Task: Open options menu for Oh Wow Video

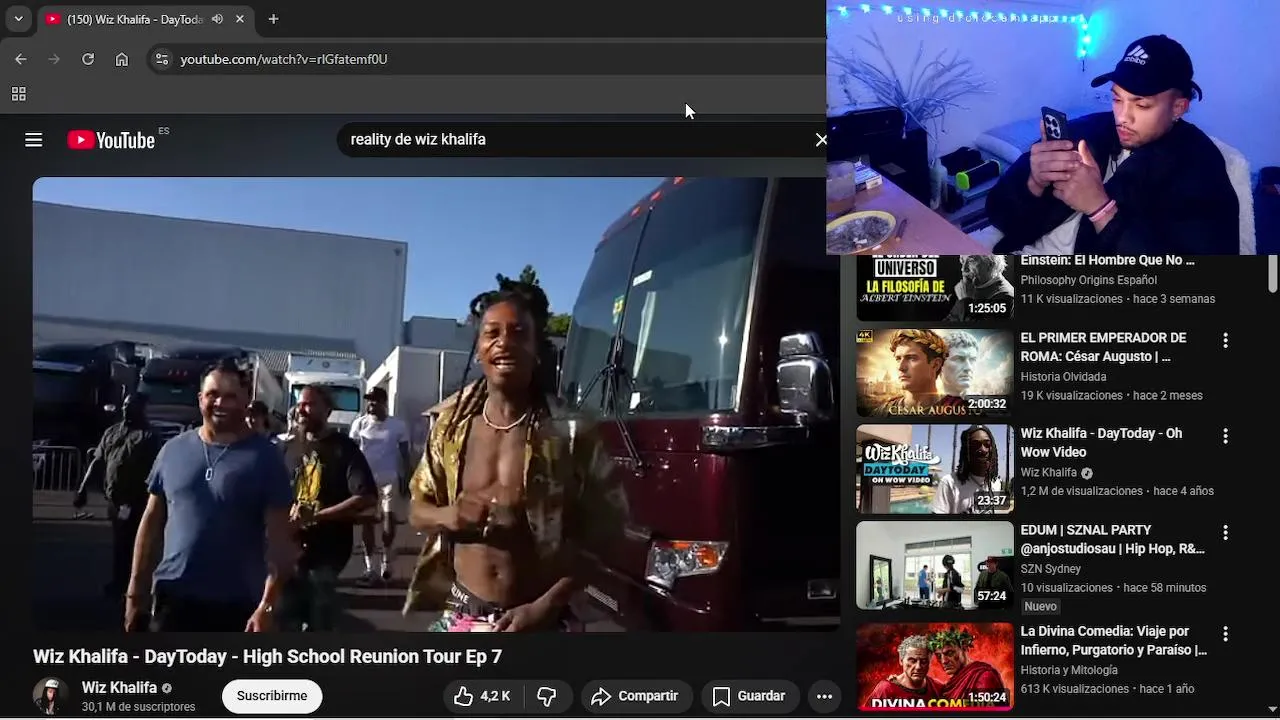Action: coord(1225,436)
